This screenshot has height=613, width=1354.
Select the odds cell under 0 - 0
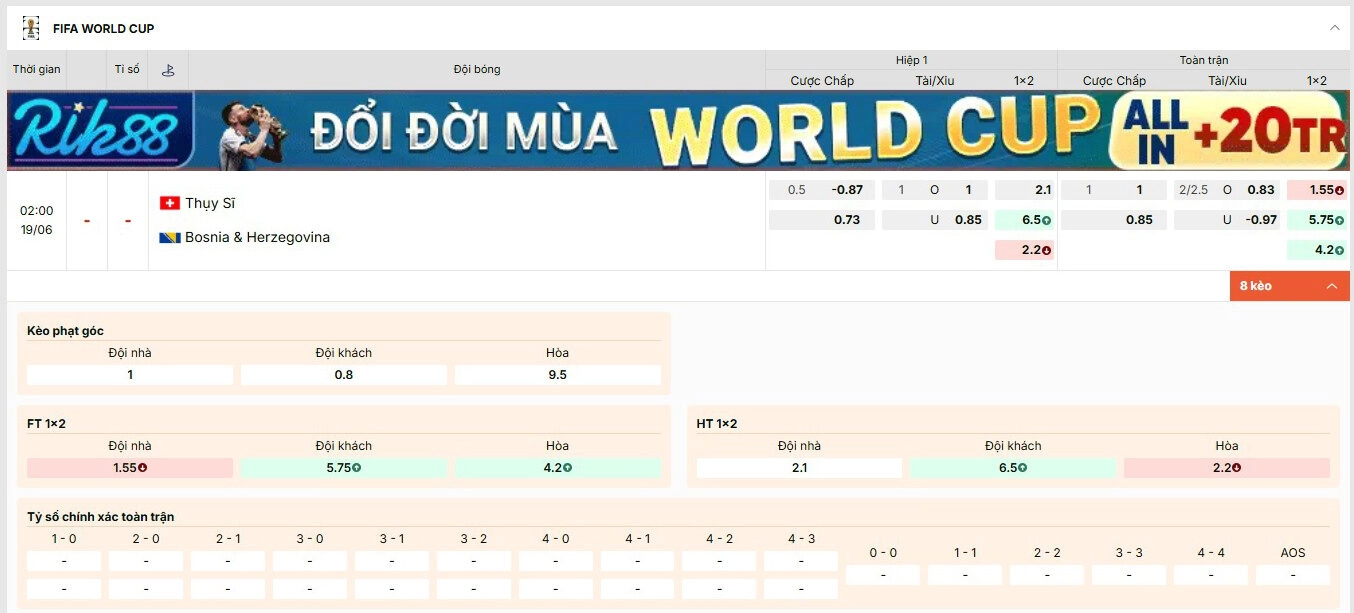[883, 575]
